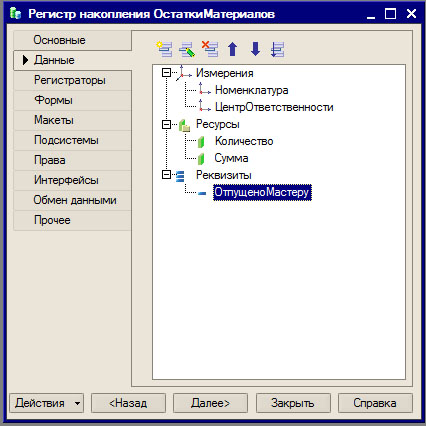The width and height of the screenshot is (426, 426).
Task: Select the ОтпущеноМастеру attribute
Action: tap(262, 192)
